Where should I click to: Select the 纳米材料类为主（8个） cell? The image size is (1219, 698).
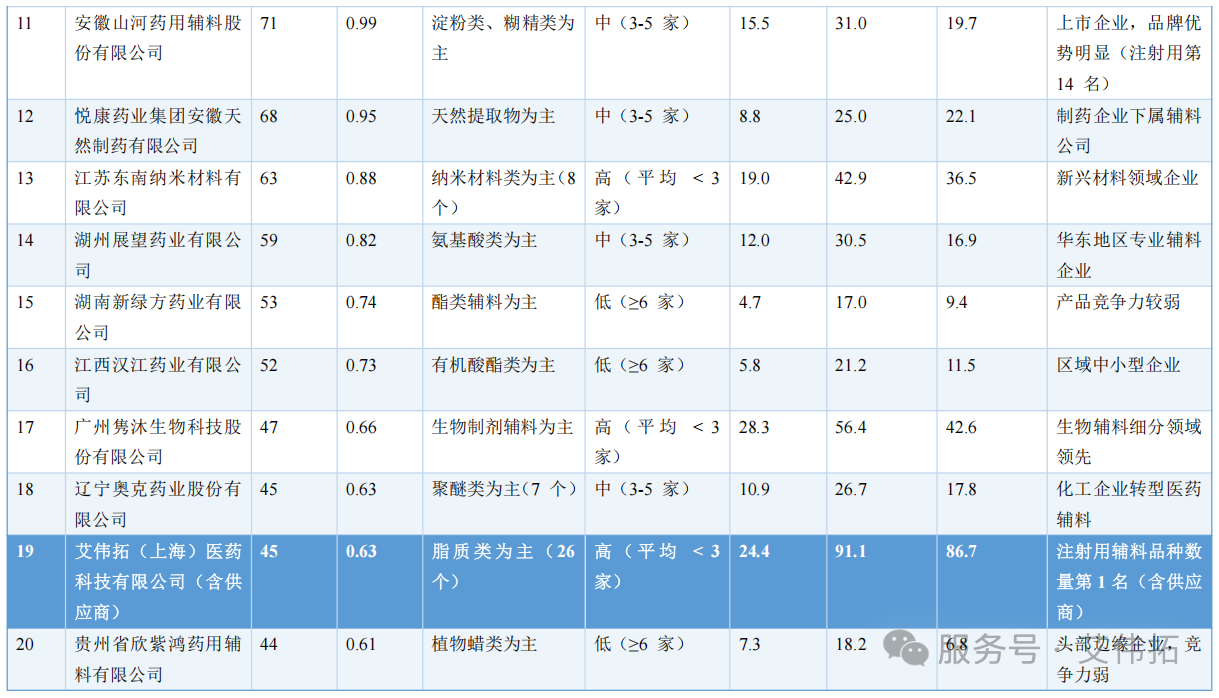503,193
